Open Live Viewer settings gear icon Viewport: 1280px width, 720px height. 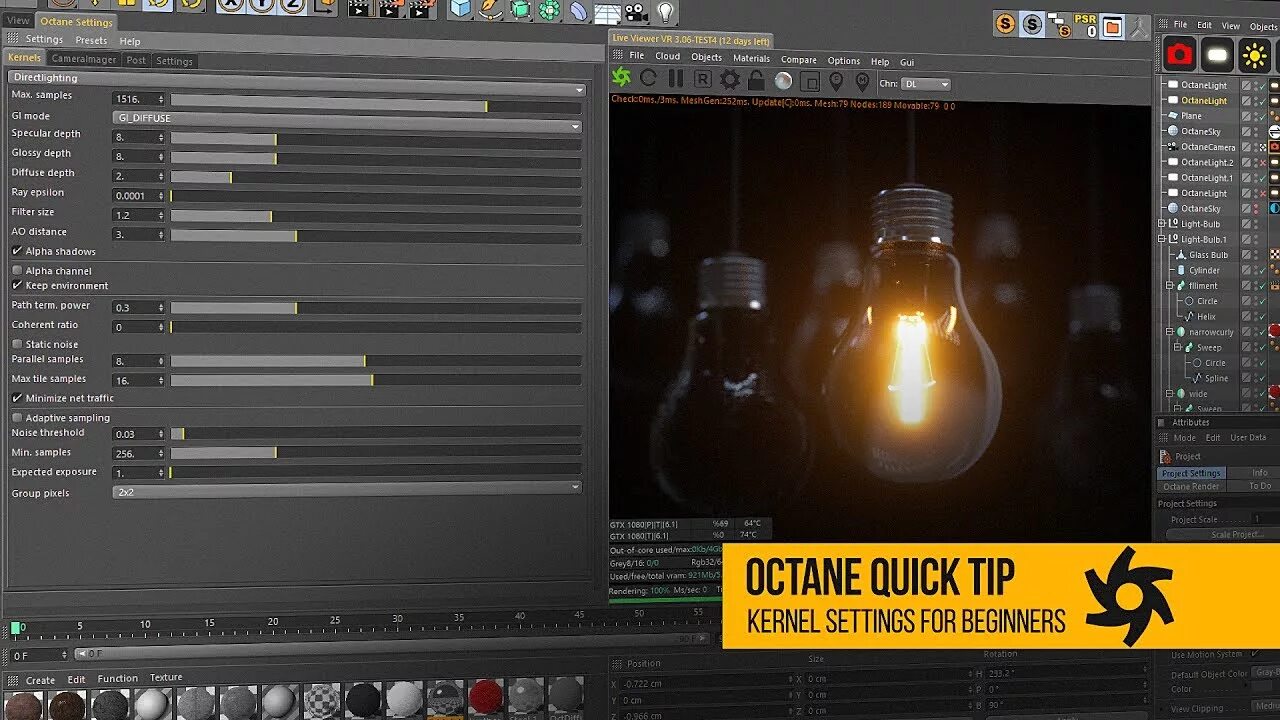[x=730, y=80]
